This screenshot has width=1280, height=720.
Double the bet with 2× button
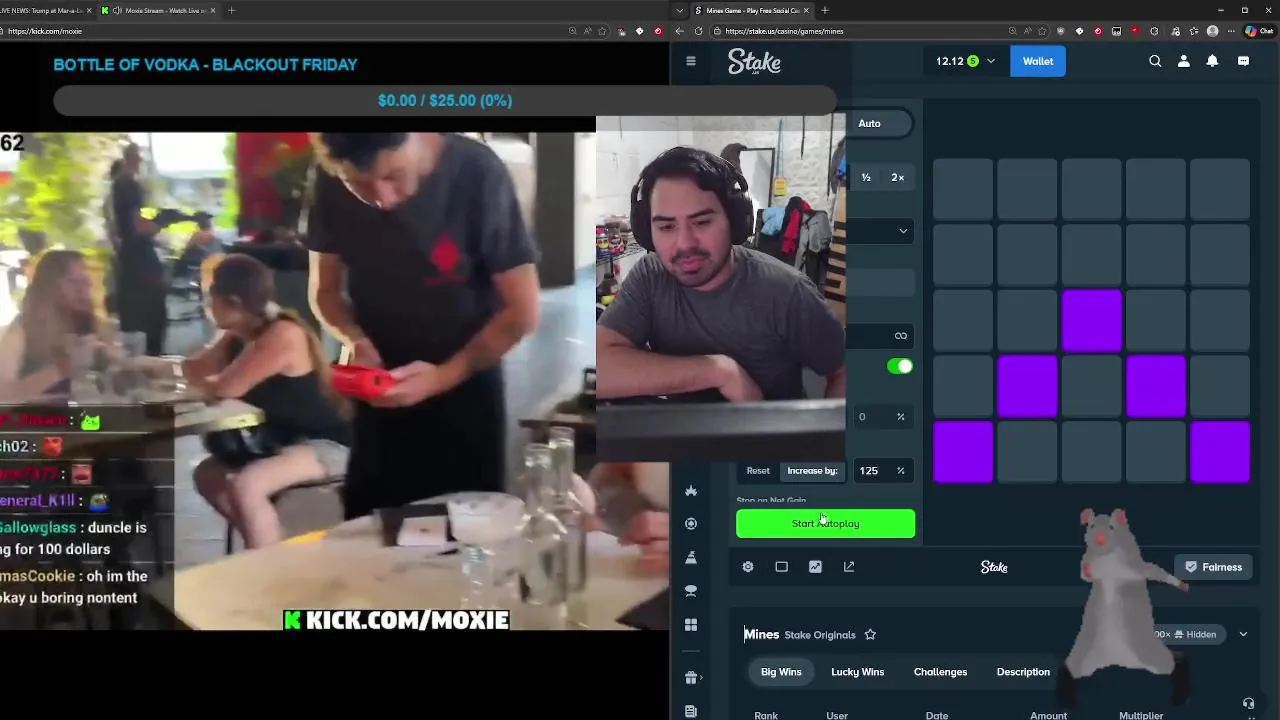[x=897, y=178]
